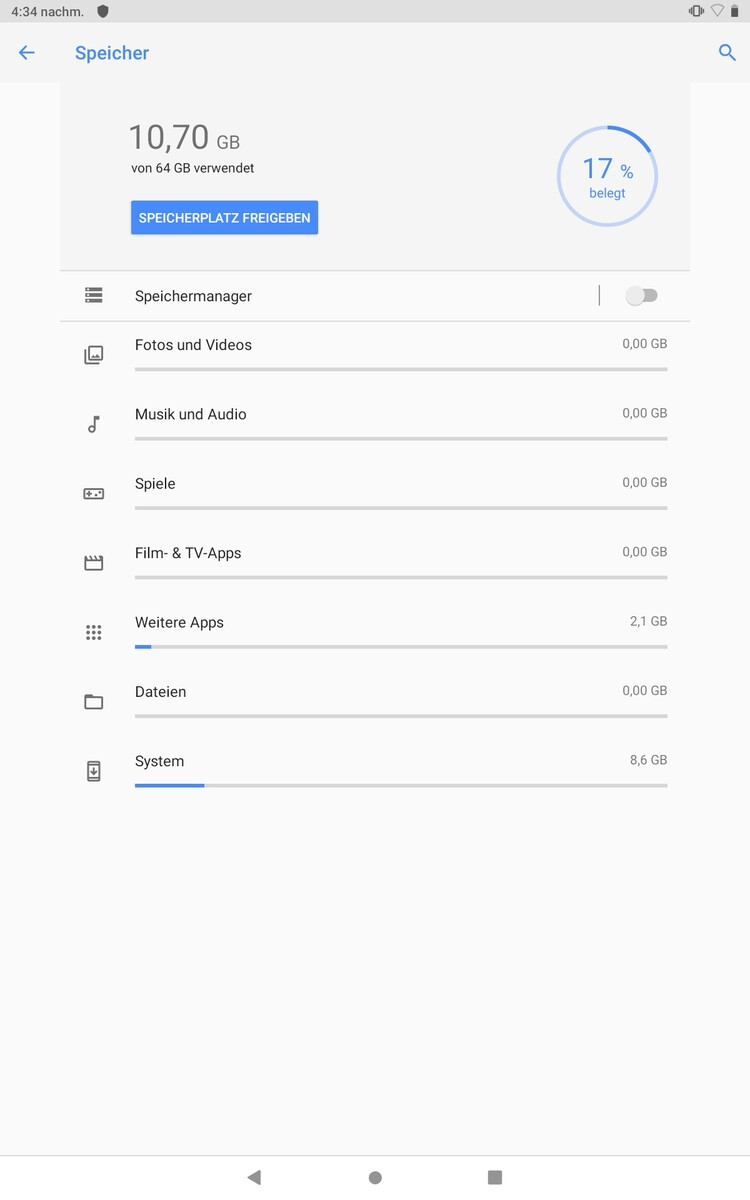Tap the Speichermanager storage icon
Screen dimensions: 750x1200
click(x=94, y=296)
